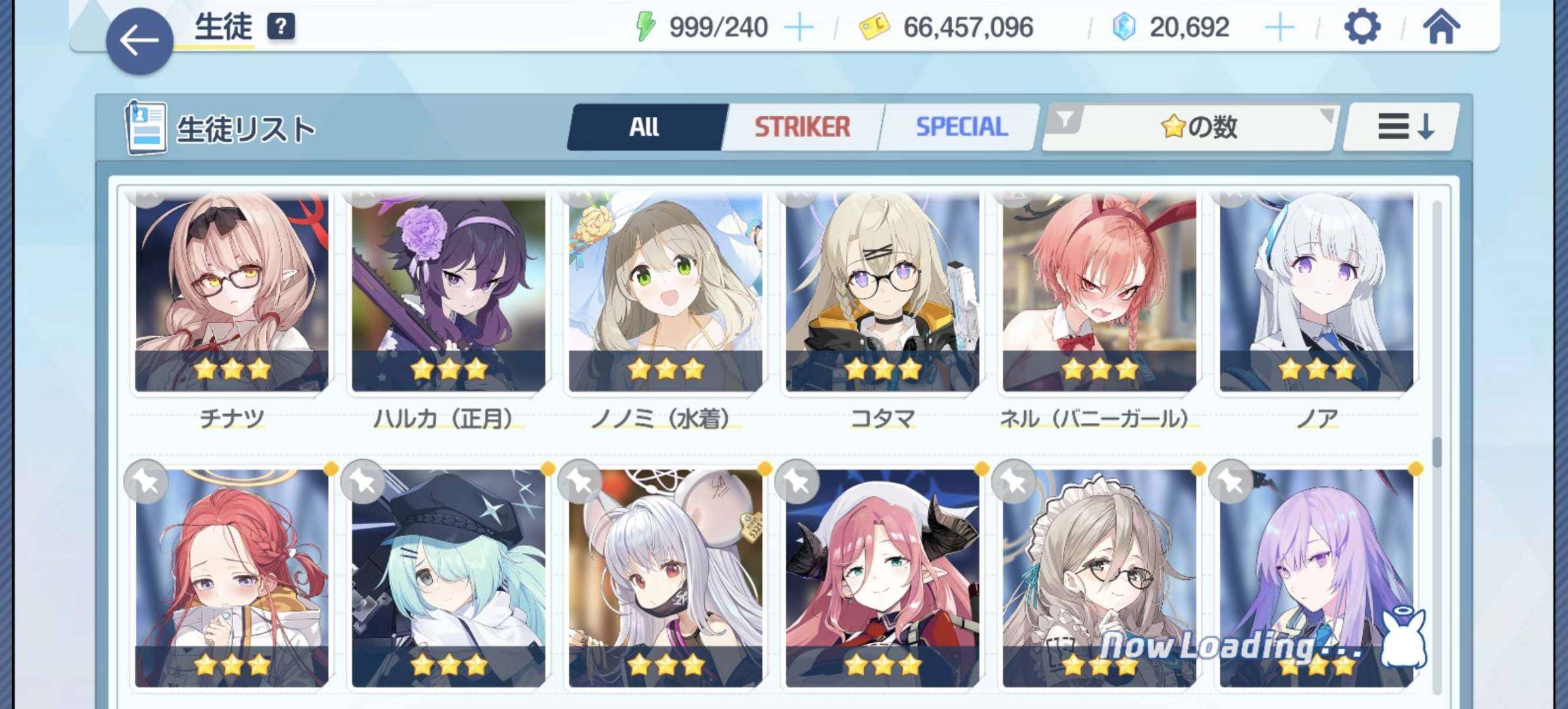The height and width of the screenshot is (709, 1568).
Task: Open the help question mark icon
Action: [280, 27]
